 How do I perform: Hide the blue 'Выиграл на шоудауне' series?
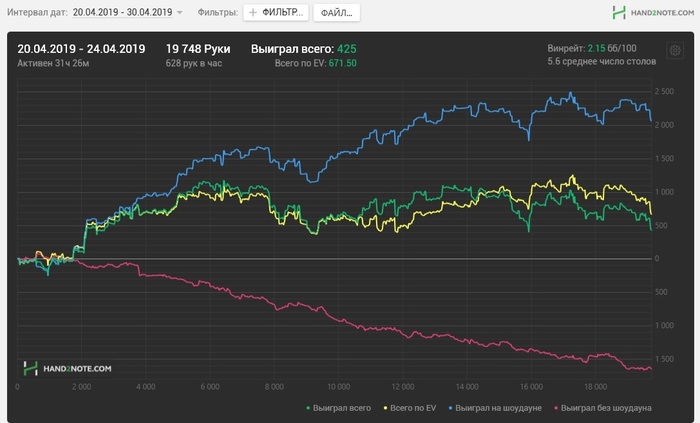coord(503,408)
